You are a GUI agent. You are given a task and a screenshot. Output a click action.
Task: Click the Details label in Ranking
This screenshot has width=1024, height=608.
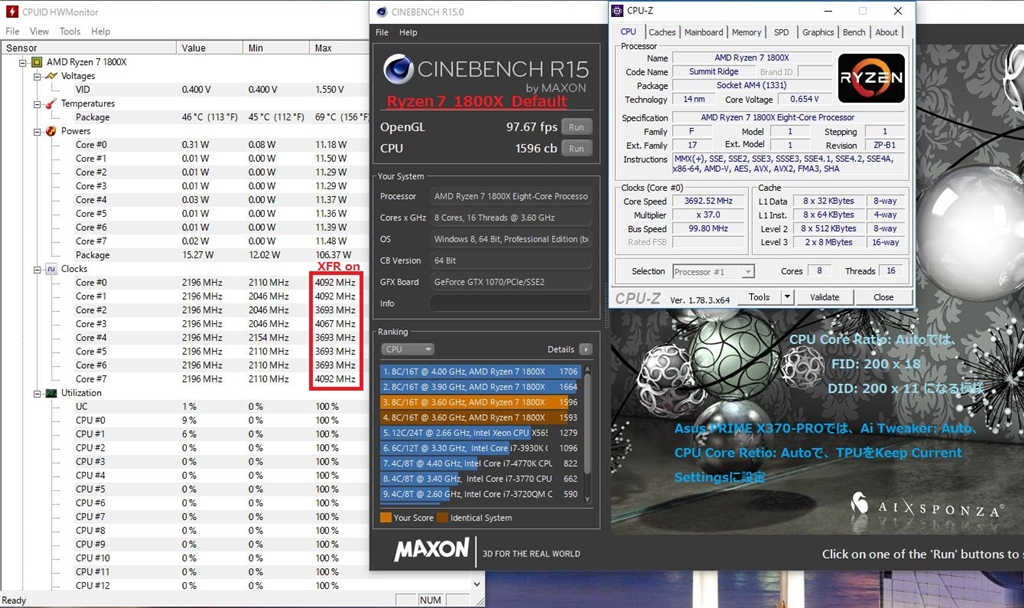[x=561, y=349]
